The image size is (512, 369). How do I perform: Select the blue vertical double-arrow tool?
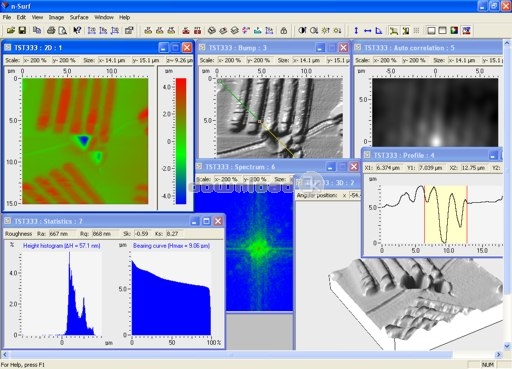click(356, 31)
